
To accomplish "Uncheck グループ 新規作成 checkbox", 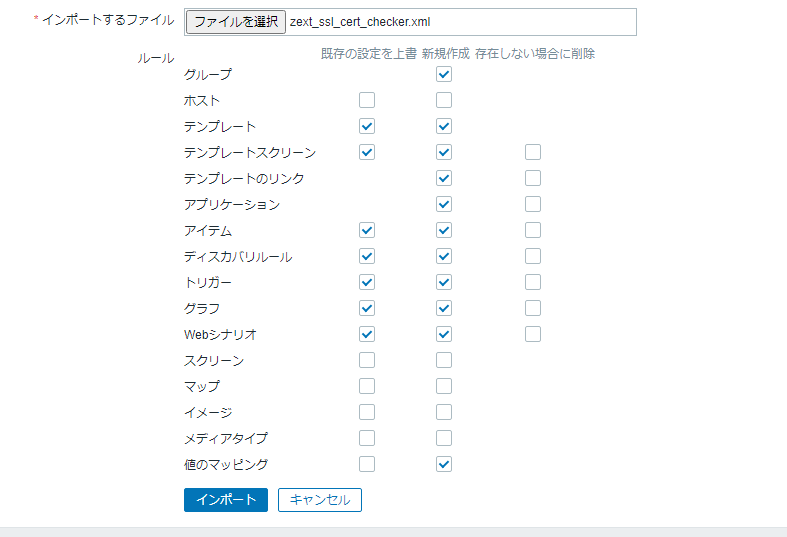I will [444, 74].
